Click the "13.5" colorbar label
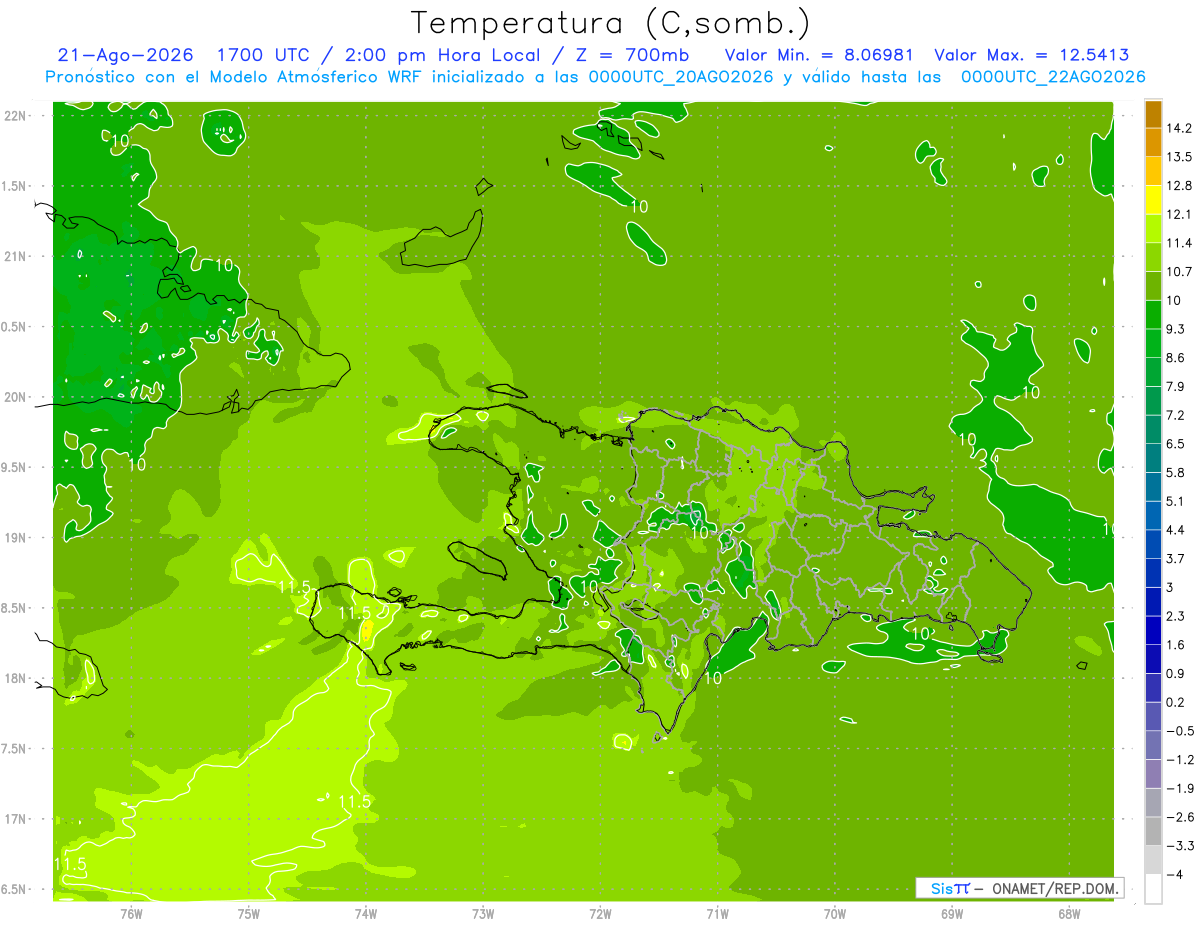The width and height of the screenshot is (1200, 927). click(1179, 157)
